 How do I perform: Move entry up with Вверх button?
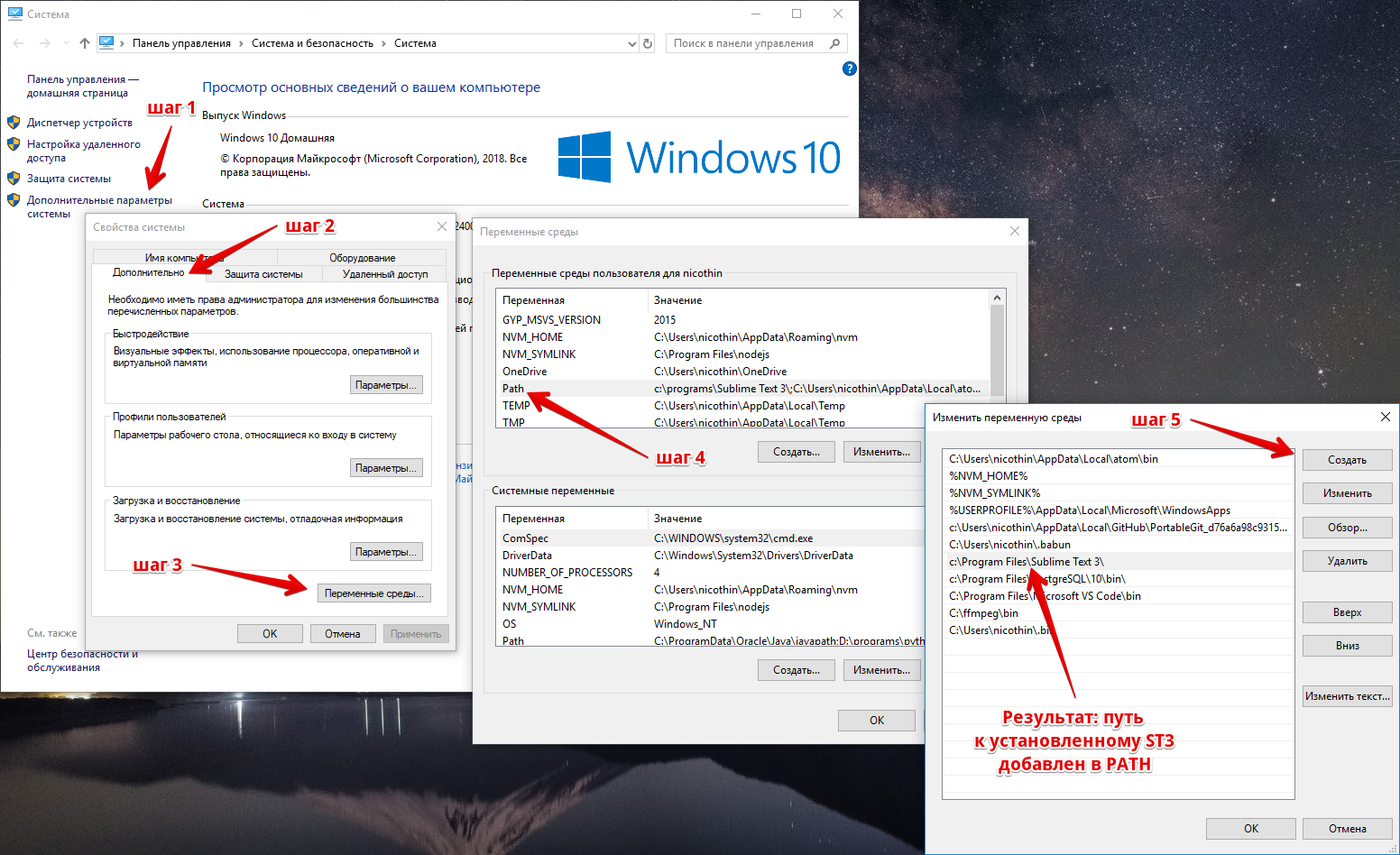pyautogui.click(x=1347, y=612)
